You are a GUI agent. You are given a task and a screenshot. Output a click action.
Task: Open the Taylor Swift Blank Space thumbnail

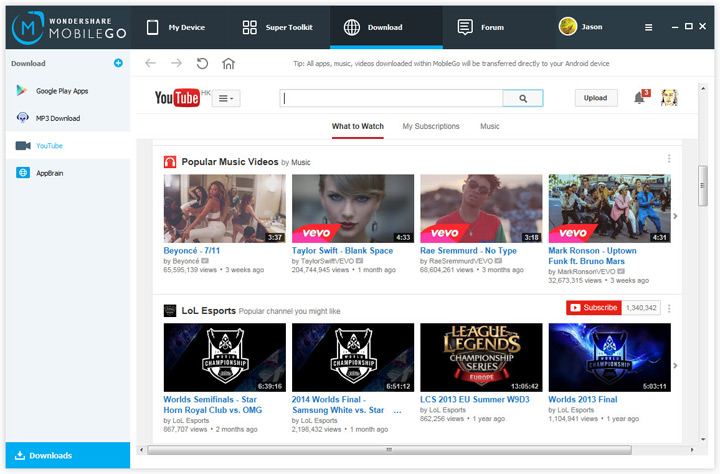(x=353, y=209)
